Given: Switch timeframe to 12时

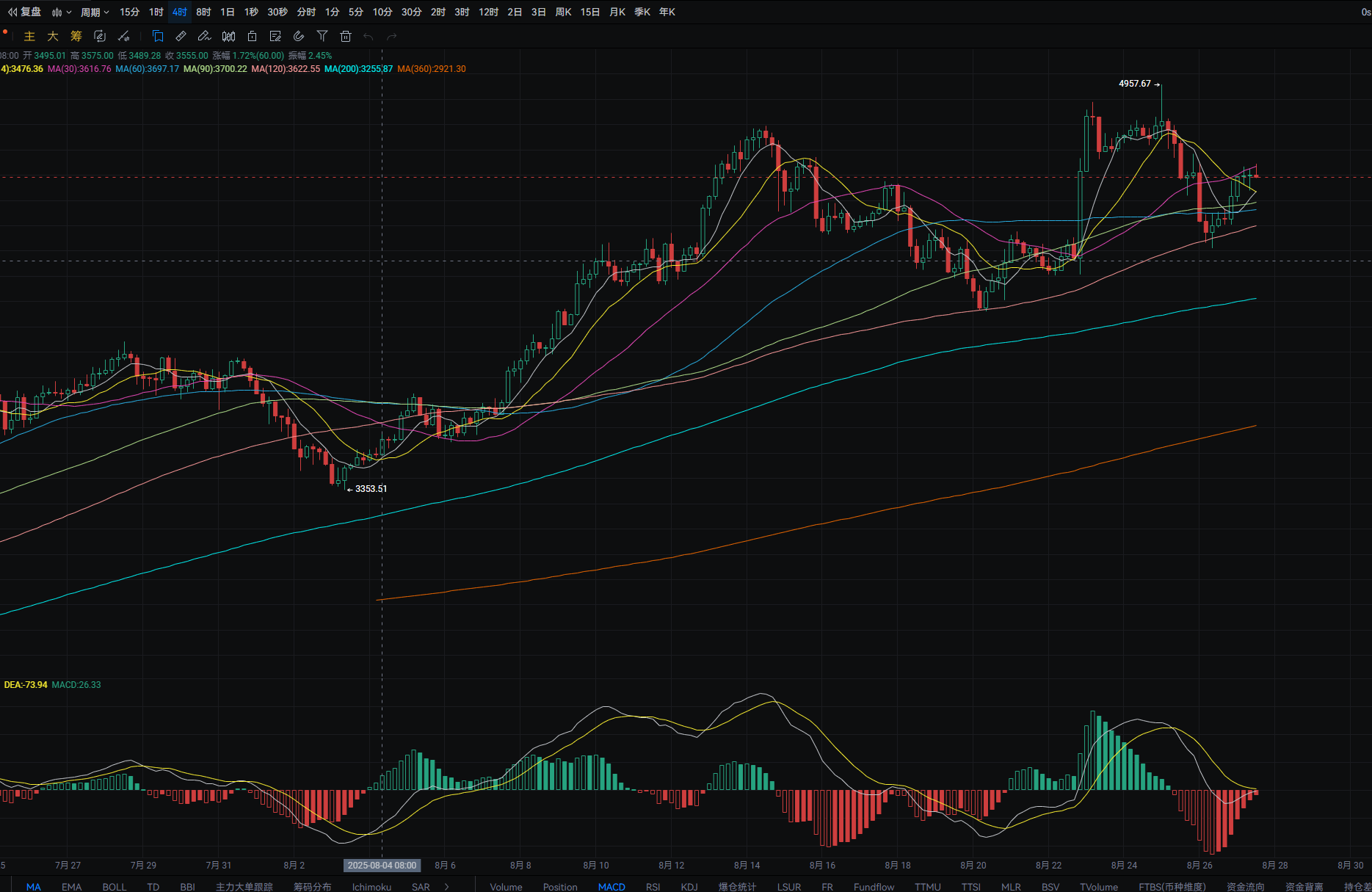Looking at the screenshot, I should pyautogui.click(x=488, y=12).
